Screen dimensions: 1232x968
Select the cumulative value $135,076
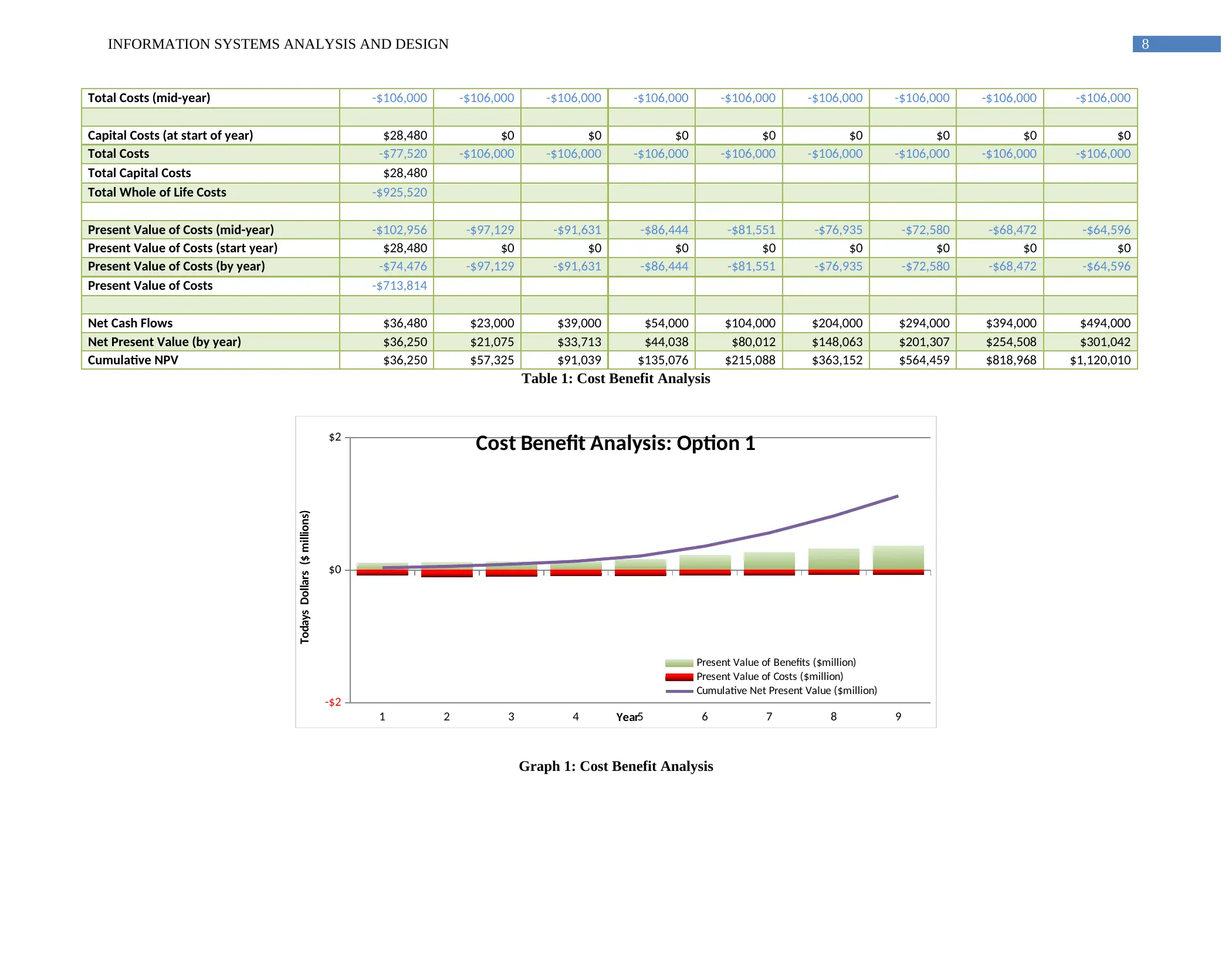[664, 360]
